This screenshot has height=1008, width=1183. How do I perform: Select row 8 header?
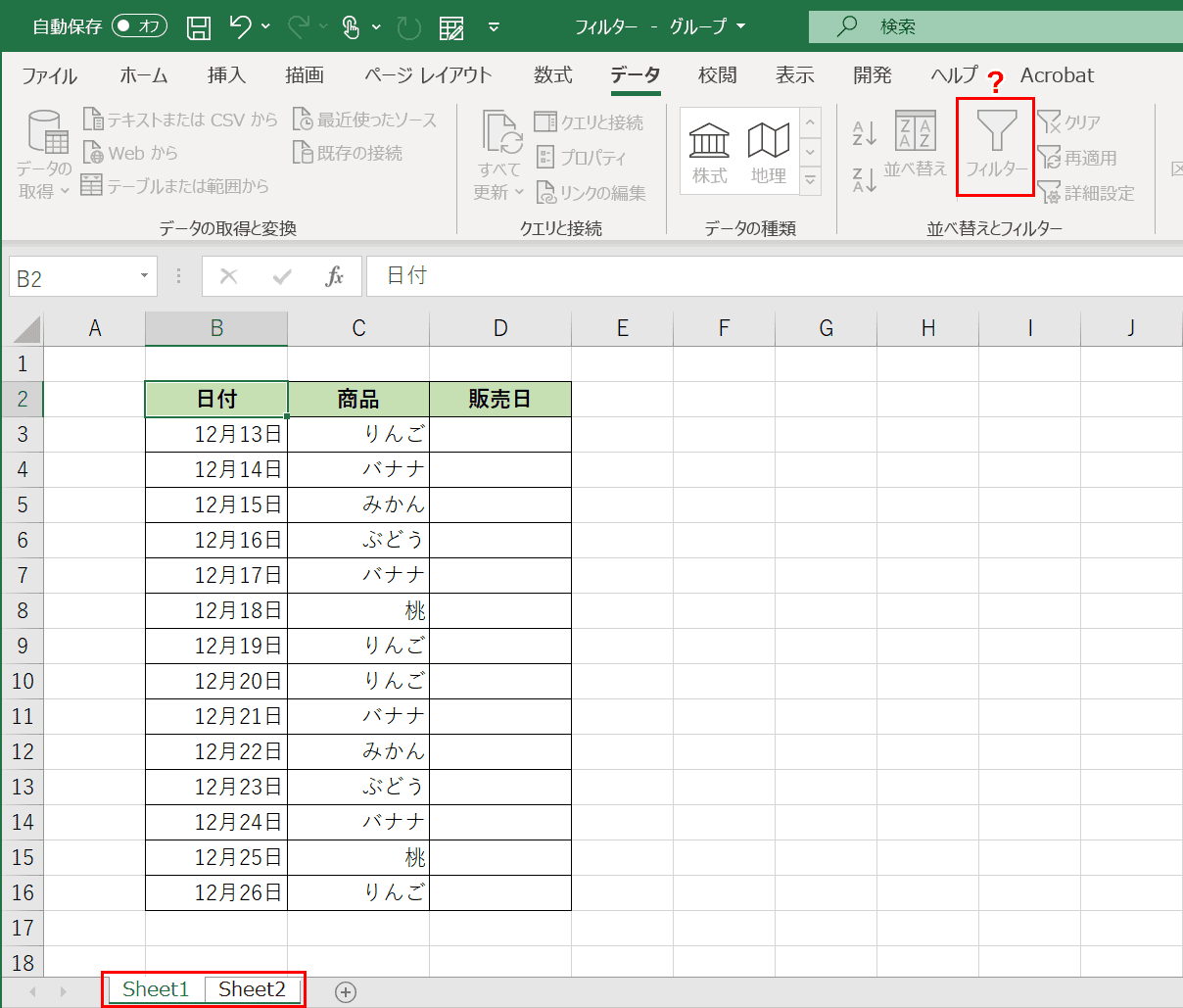tap(23, 610)
